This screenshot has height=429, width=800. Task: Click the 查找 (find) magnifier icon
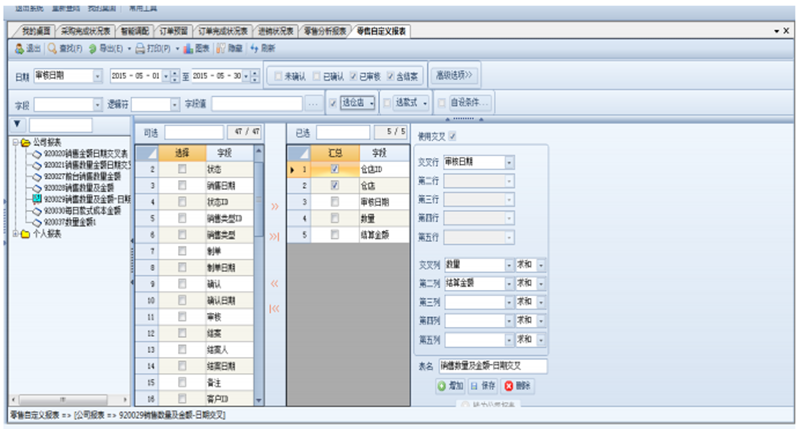click(x=52, y=48)
